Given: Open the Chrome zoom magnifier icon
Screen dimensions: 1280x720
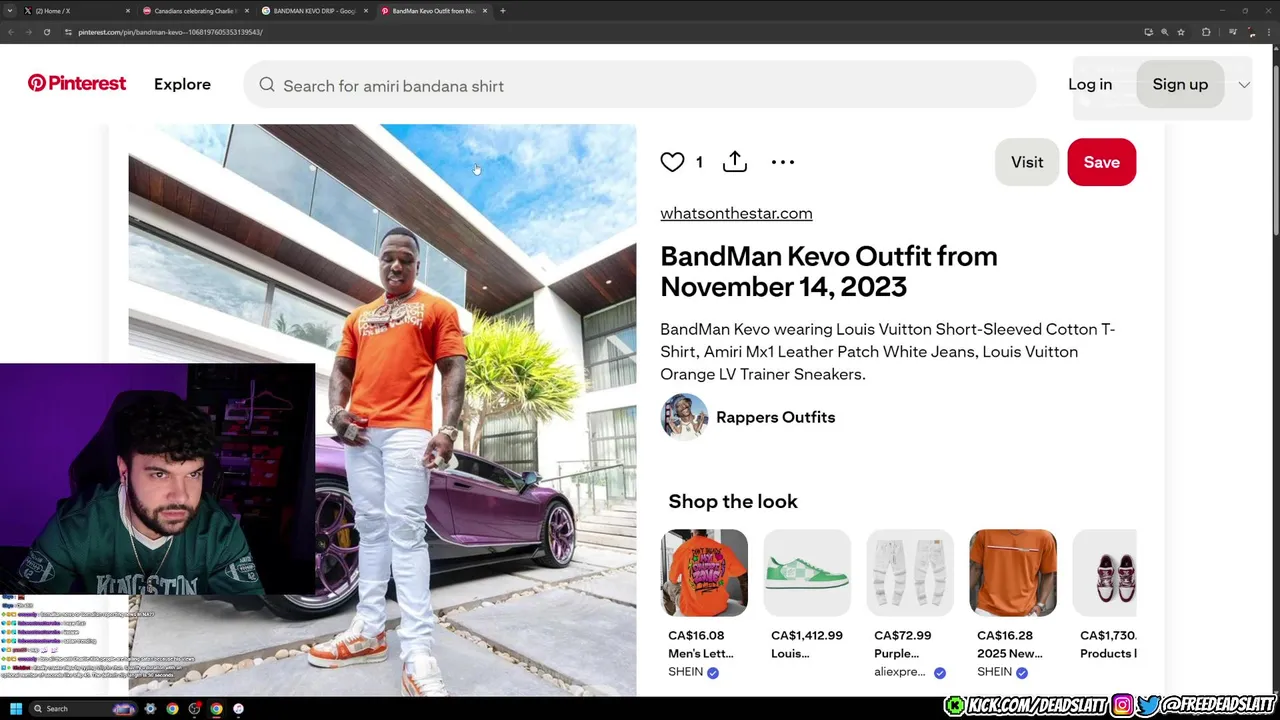Looking at the screenshot, I should pyautogui.click(x=1164, y=32).
